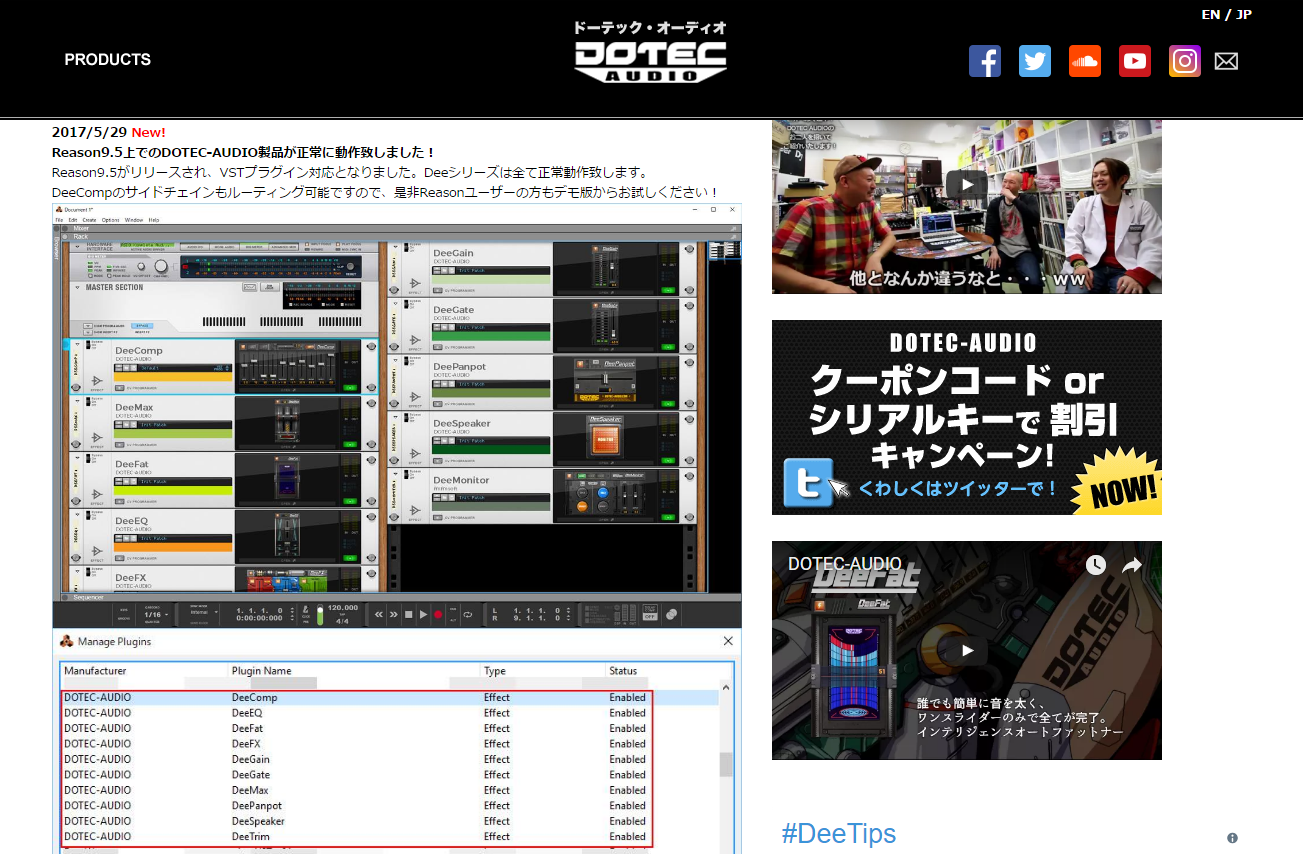The width and height of the screenshot is (1303, 854).
Task: Click the mail envelope icon
Action: point(1226,61)
